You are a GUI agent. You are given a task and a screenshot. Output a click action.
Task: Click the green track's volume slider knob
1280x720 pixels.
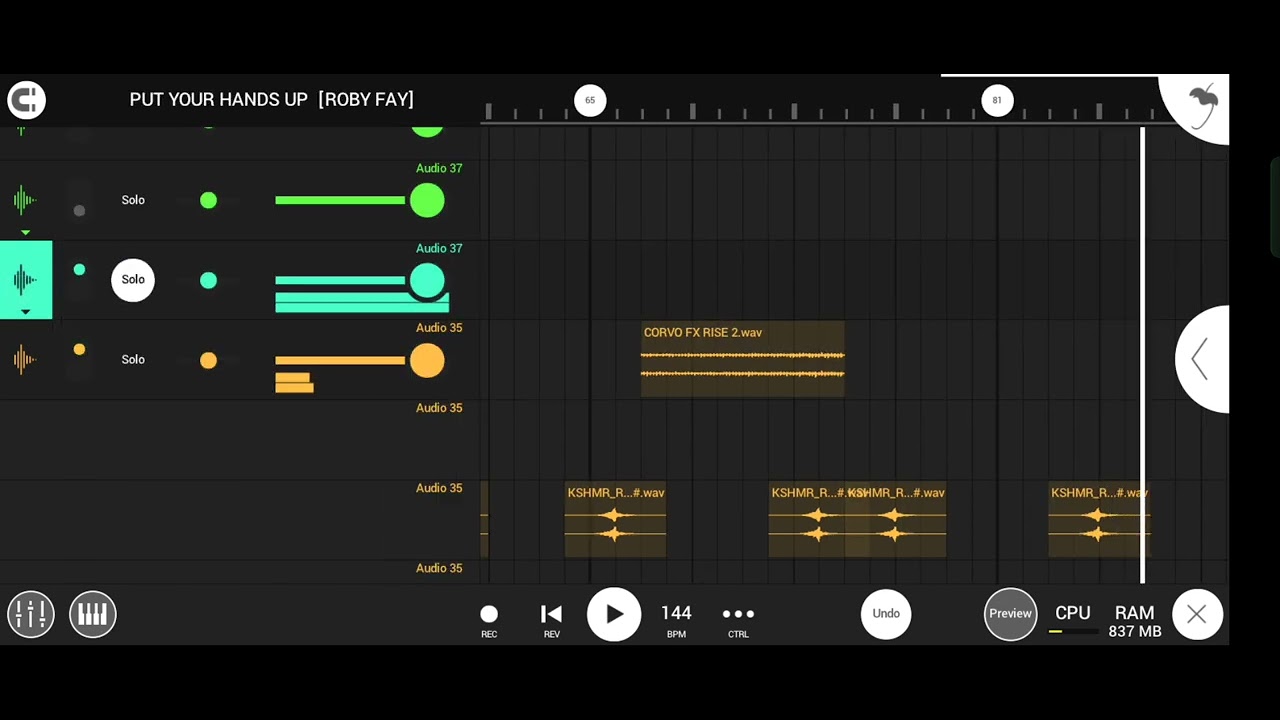click(427, 200)
